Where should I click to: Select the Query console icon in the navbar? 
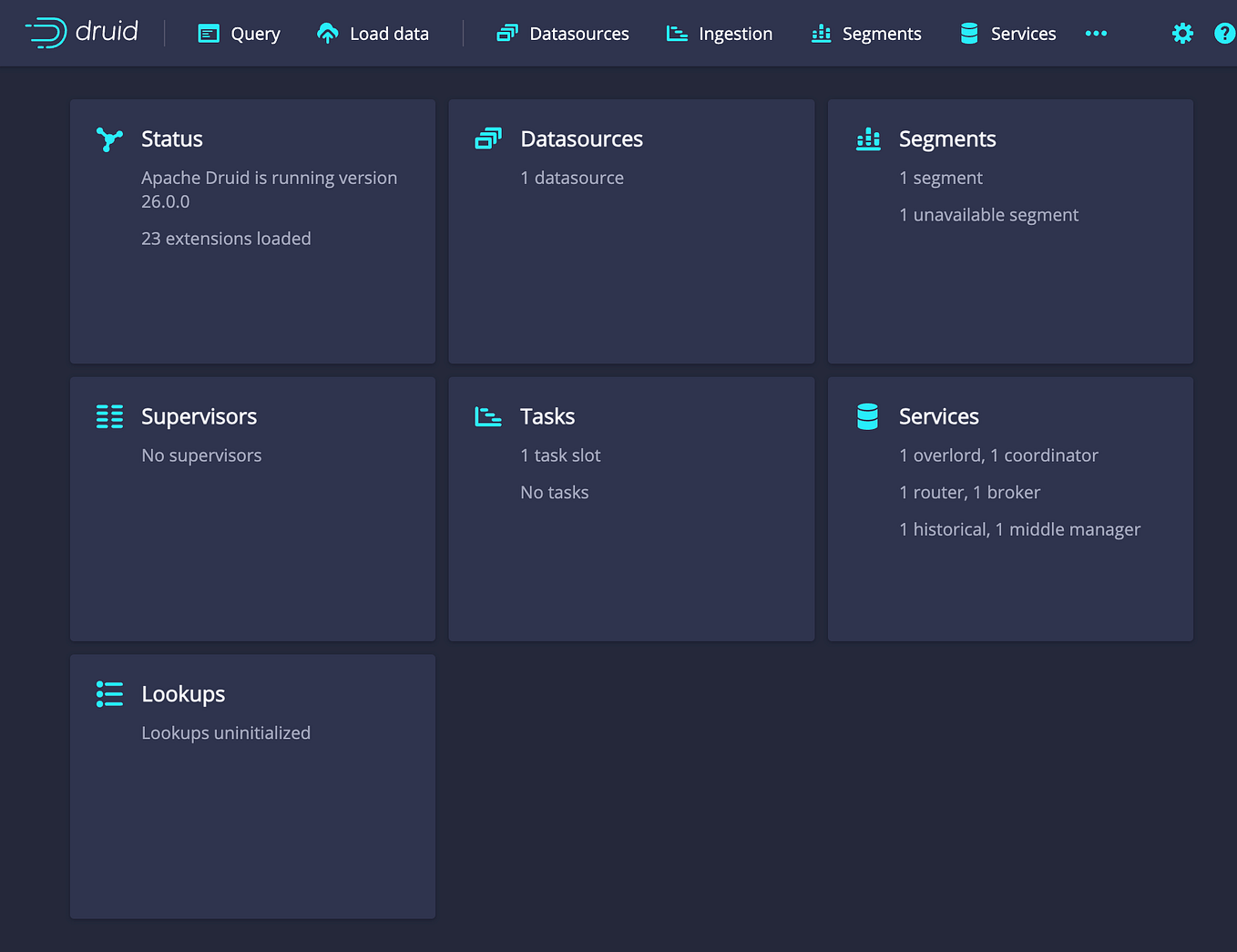click(210, 33)
